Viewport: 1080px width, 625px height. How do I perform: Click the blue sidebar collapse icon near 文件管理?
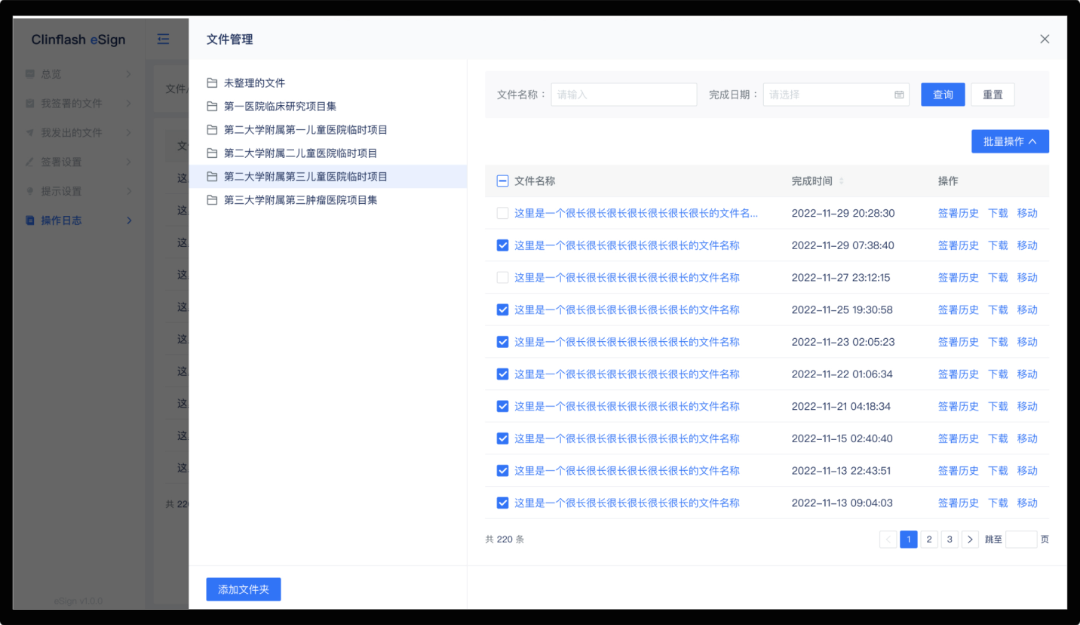click(x=163, y=39)
